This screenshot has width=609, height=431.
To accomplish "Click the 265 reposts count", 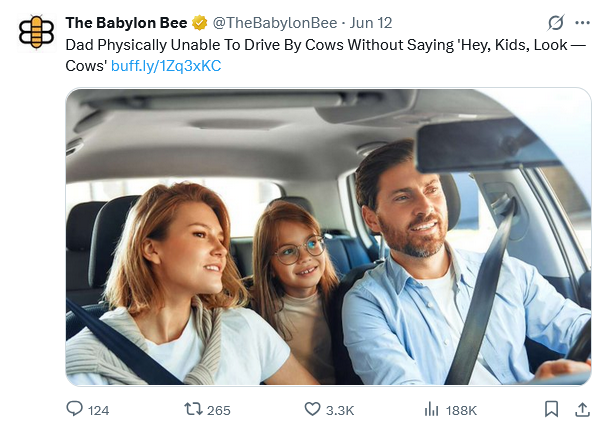I will pyautogui.click(x=219, y=410).
